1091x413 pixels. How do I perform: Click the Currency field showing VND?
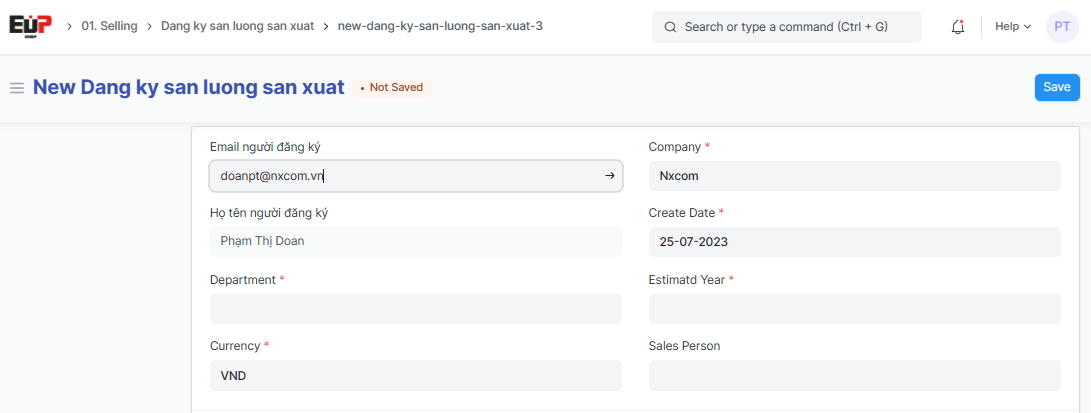[x=415, y=375]
